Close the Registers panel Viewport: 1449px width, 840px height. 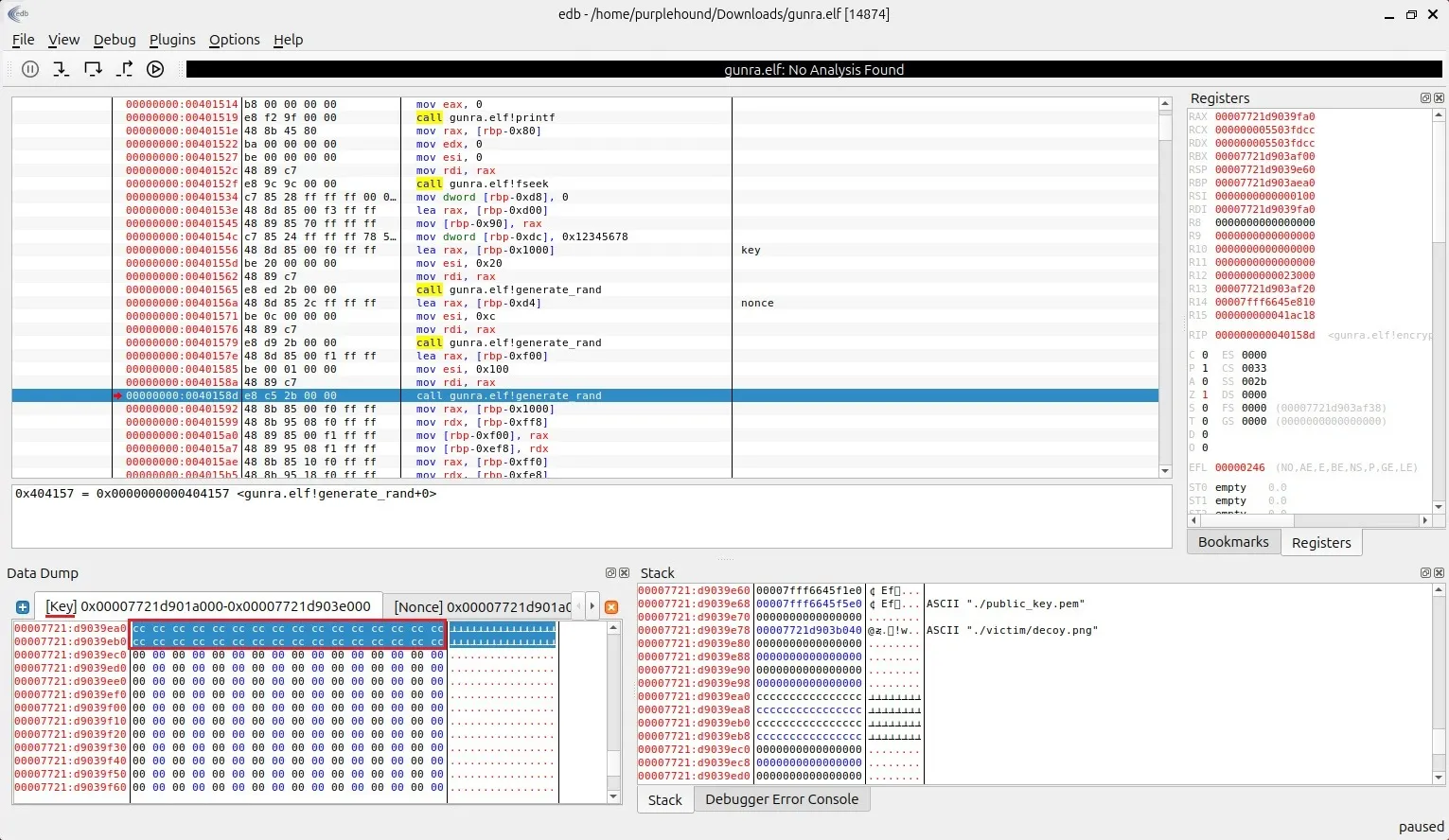pos(1439,98)
